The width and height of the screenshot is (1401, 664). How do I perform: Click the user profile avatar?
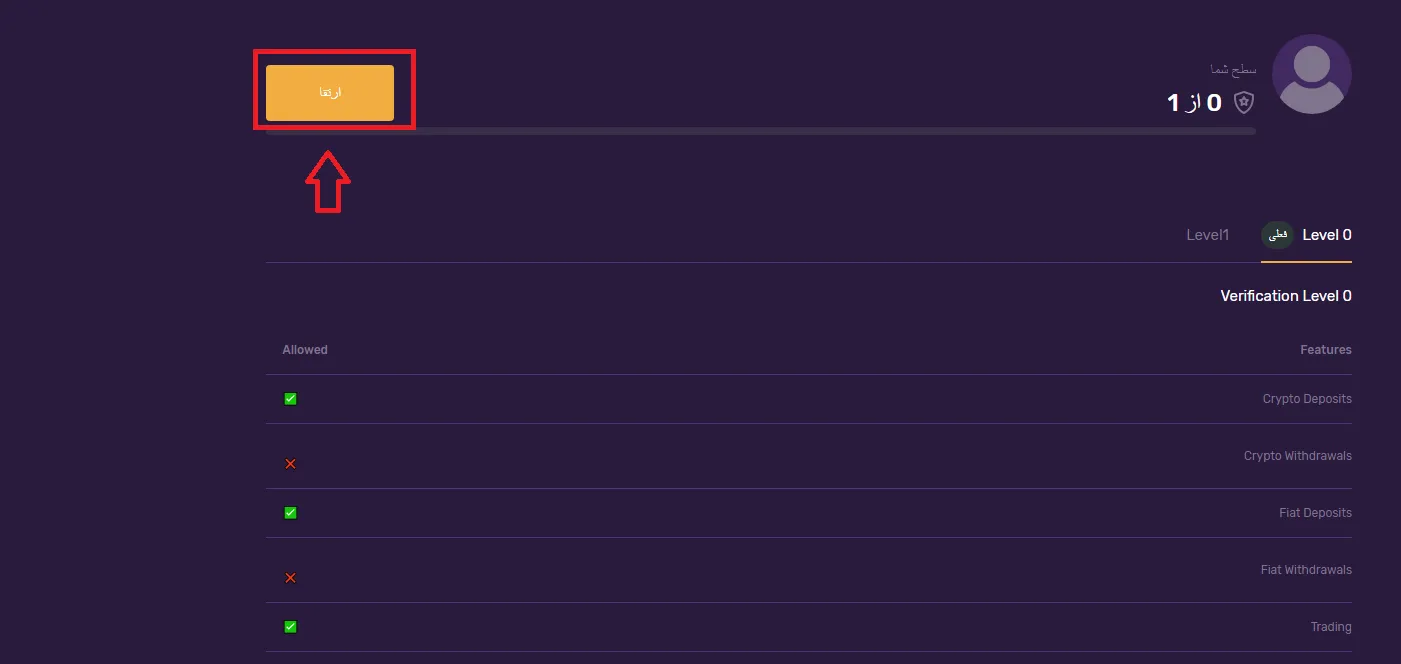tap(1311, 74)
